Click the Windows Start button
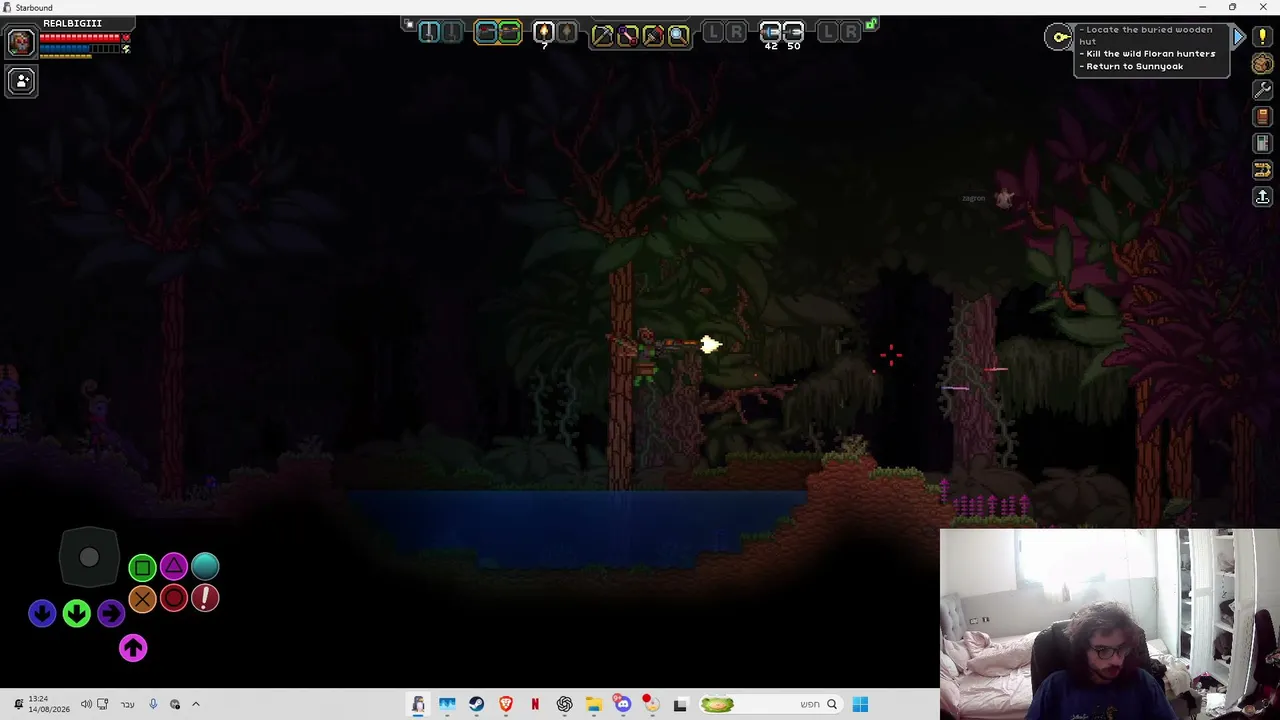Image resolution: width=1280 pixels, height=720 pixels. tap(860, 704)
